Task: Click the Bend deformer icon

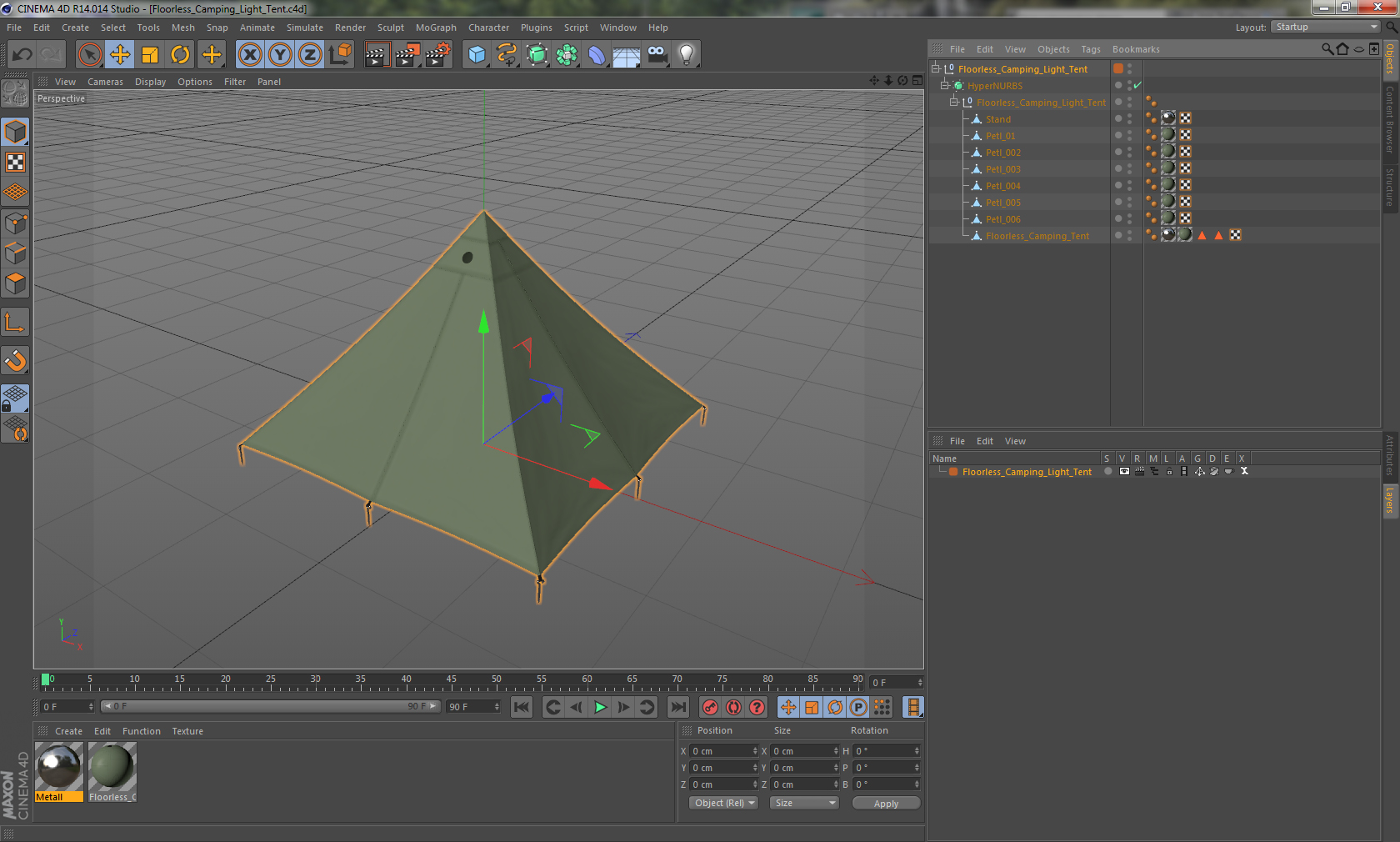Action: point(597,55)
